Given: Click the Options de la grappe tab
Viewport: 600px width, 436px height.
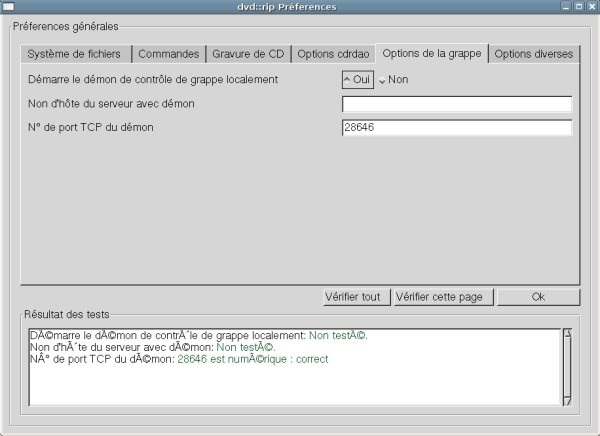Looking at the screenshot, I should coord(432,53).
